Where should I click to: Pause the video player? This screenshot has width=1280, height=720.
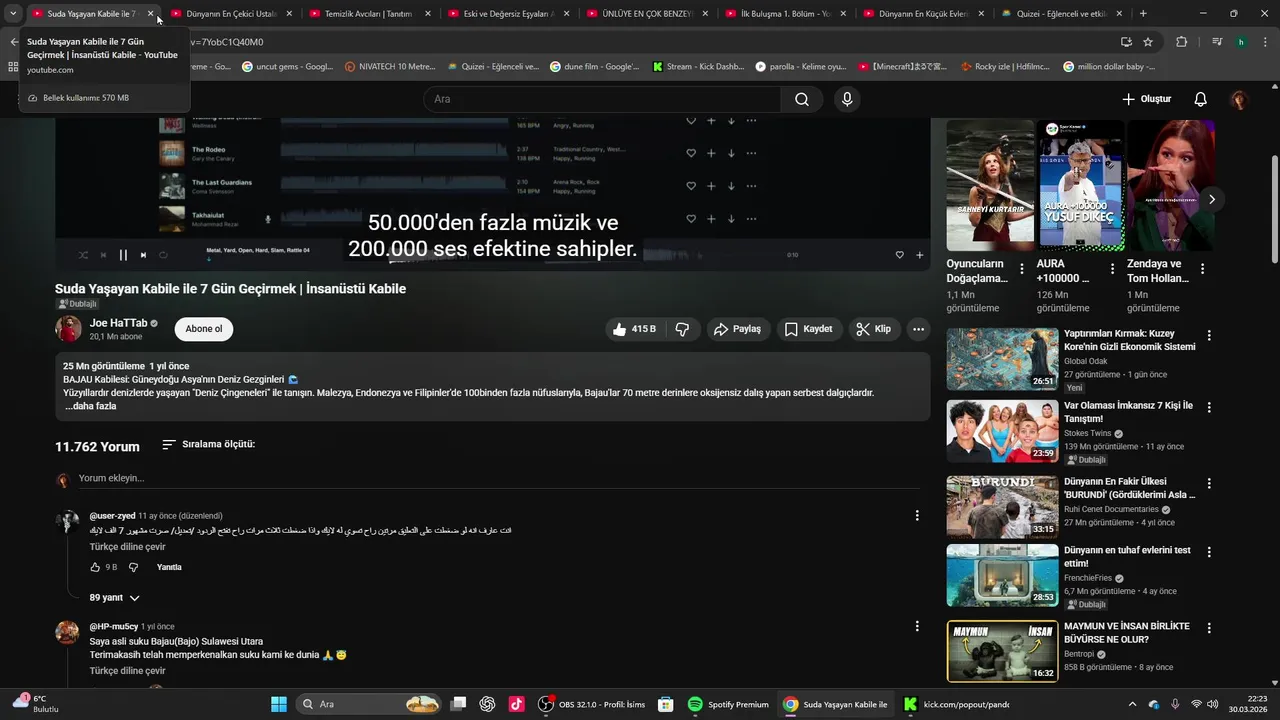[123, 255]
